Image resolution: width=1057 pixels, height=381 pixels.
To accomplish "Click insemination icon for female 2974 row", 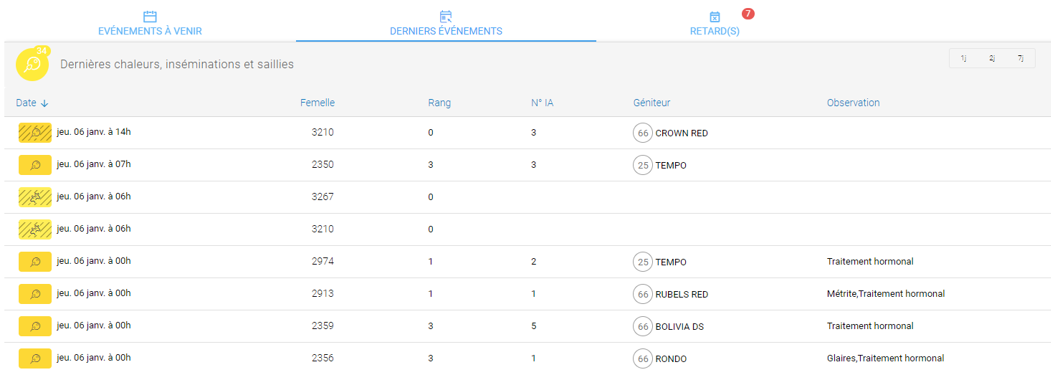I will pos(35,262).
